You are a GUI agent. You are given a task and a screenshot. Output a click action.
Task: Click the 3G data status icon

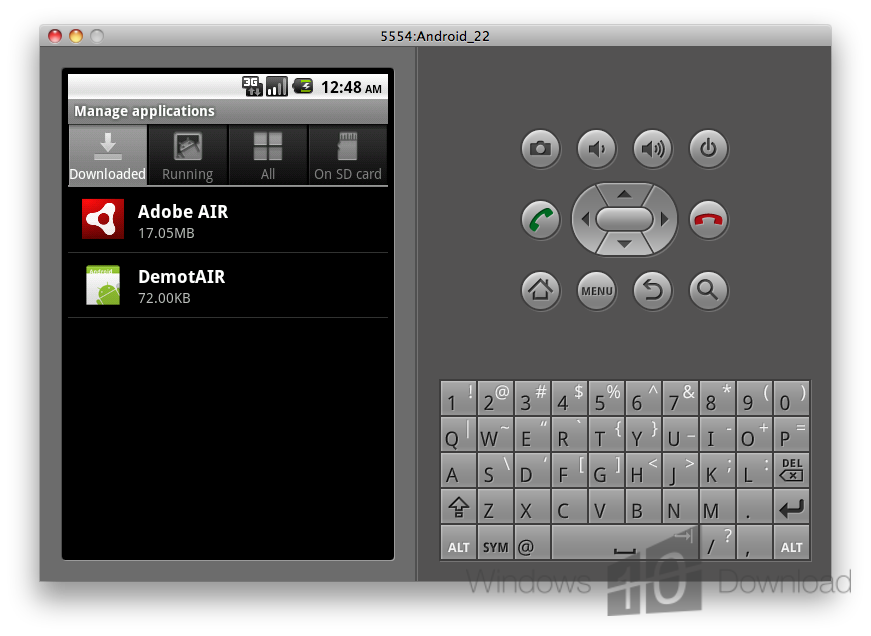252,86
